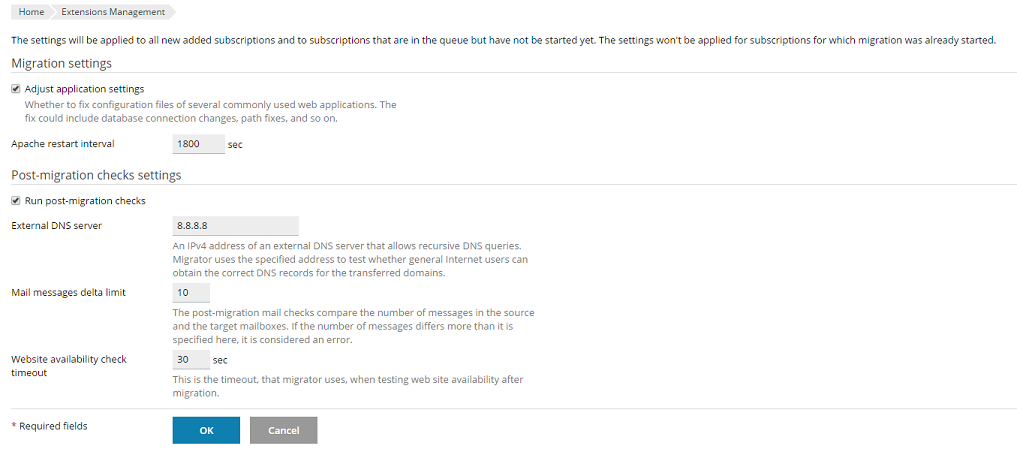Open the Extensions Management breadcrumb
Viewport: 1017px width, 461px height.
[112, 12]
